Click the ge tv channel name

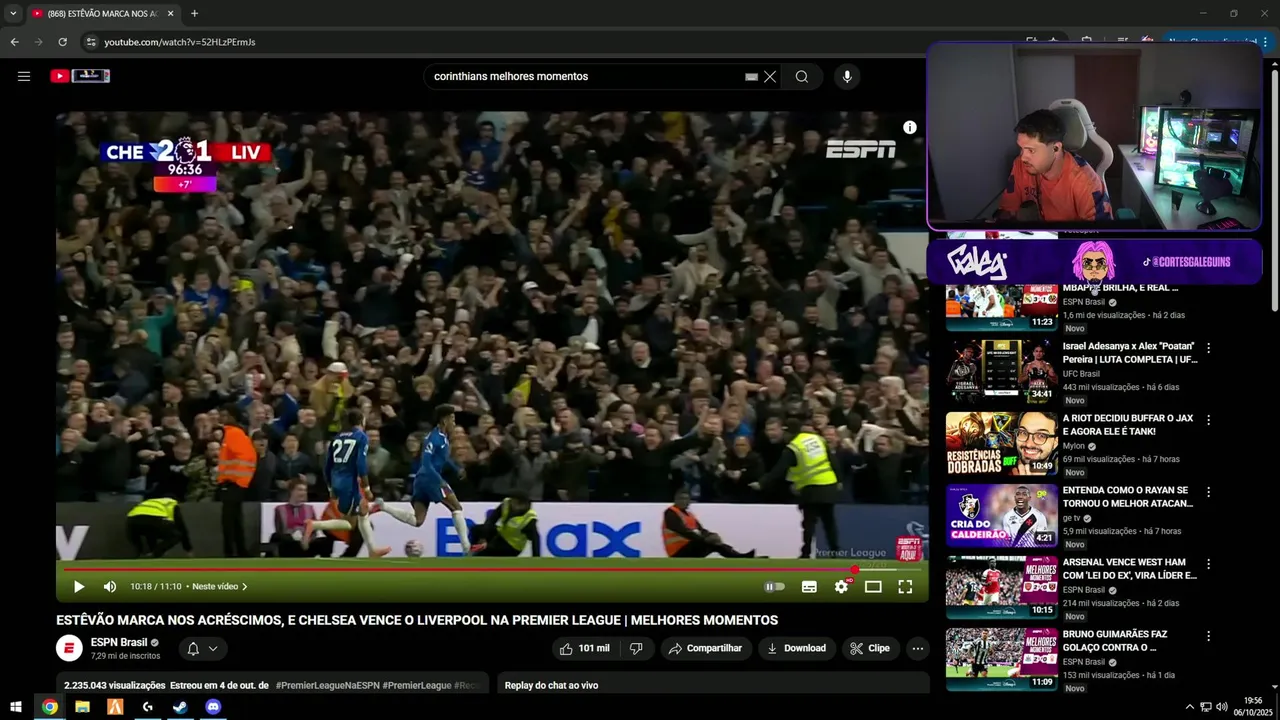[x=1072, y=518]
